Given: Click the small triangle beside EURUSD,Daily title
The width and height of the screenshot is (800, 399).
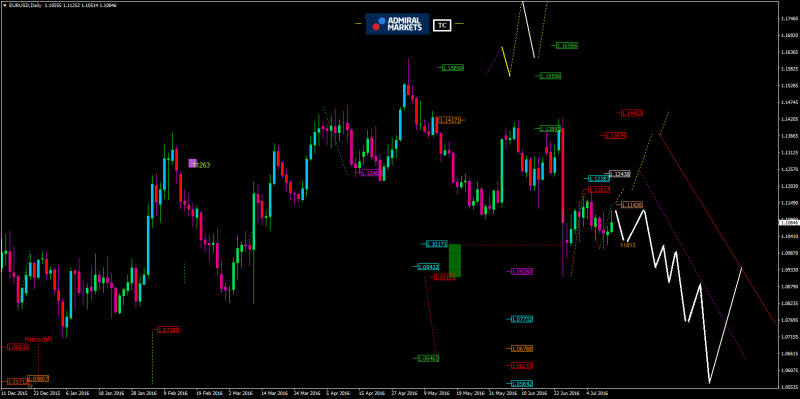Looking at the screenshot, I should click(x=5, y=5).
